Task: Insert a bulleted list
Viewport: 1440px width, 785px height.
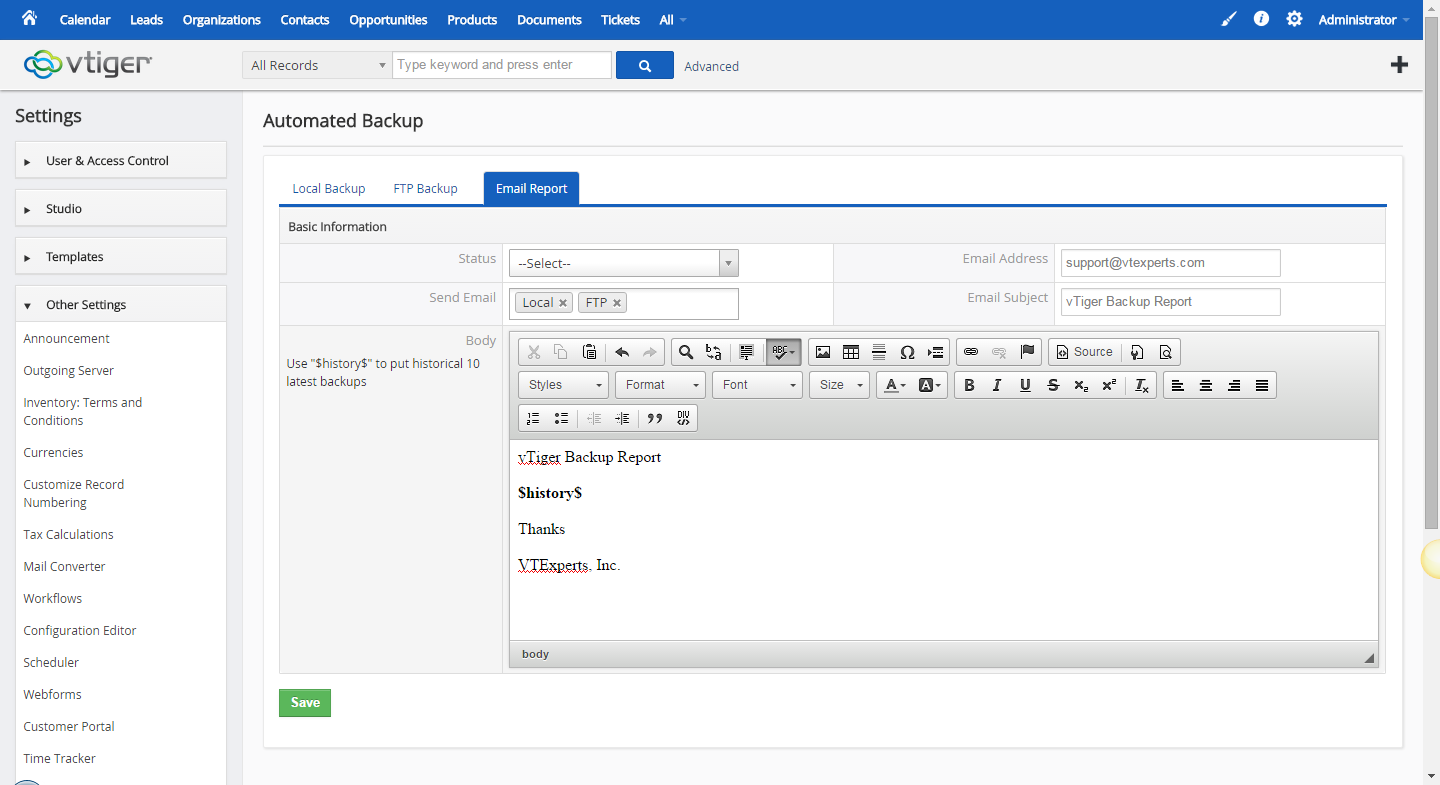Action: pos(561,418)
